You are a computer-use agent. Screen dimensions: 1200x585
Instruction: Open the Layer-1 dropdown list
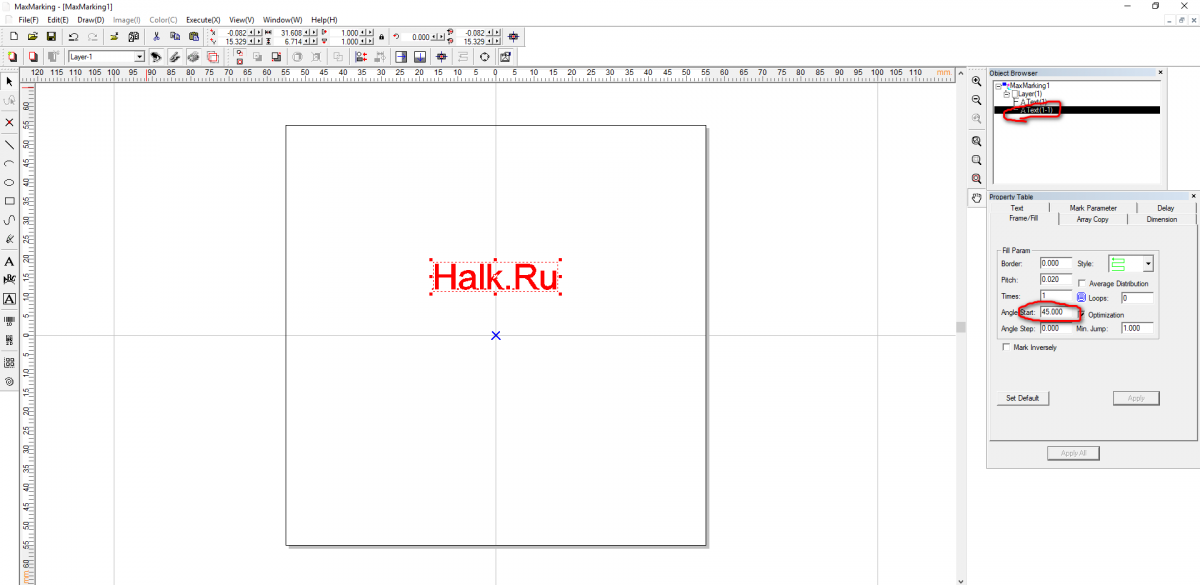point(139,57)
